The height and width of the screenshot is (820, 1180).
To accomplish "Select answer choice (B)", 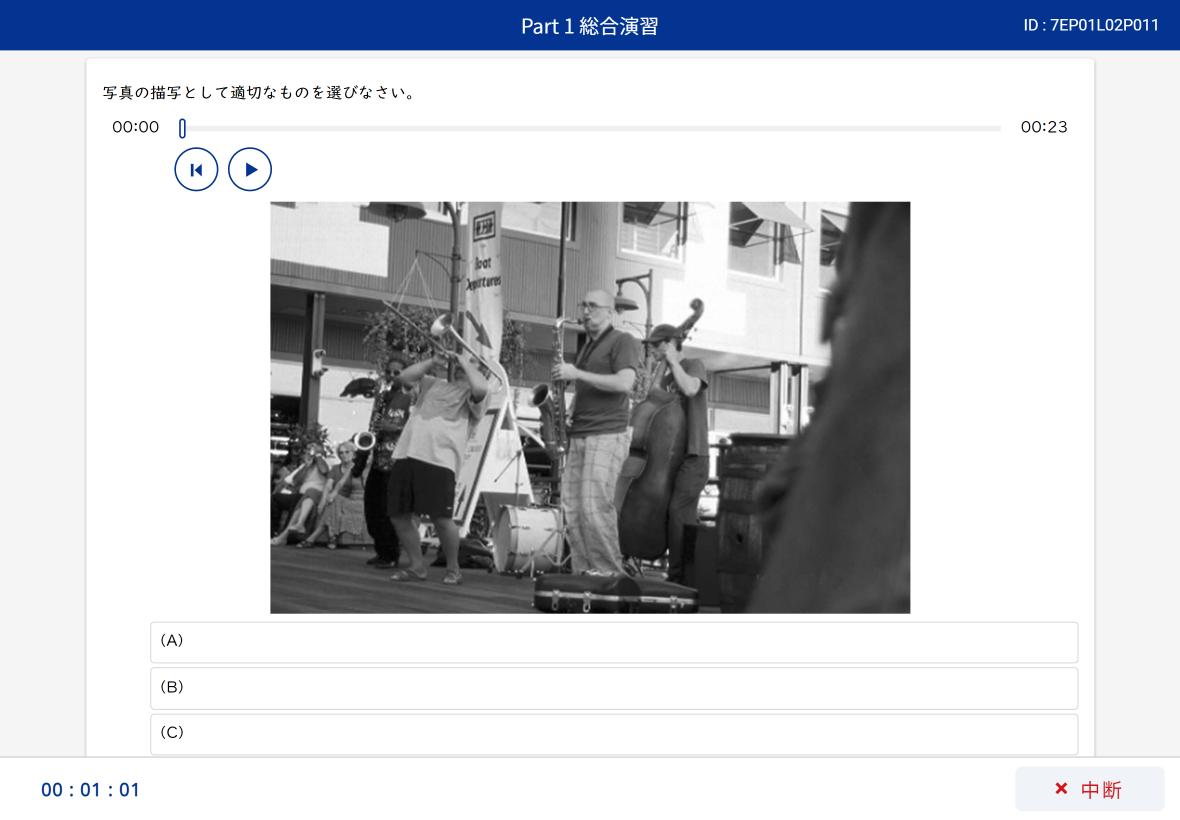I will (613, 688).
